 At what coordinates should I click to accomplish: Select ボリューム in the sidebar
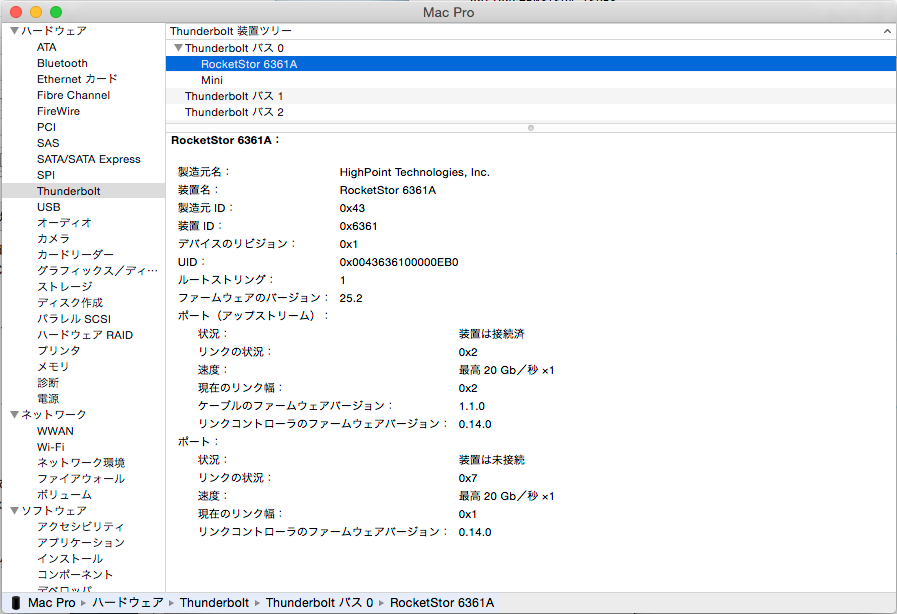pyautogui.click(x=64, y=494)
